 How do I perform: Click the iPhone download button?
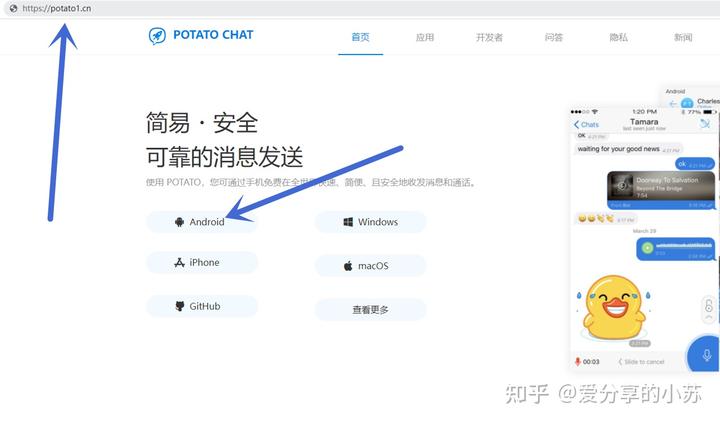pos(202,263)
